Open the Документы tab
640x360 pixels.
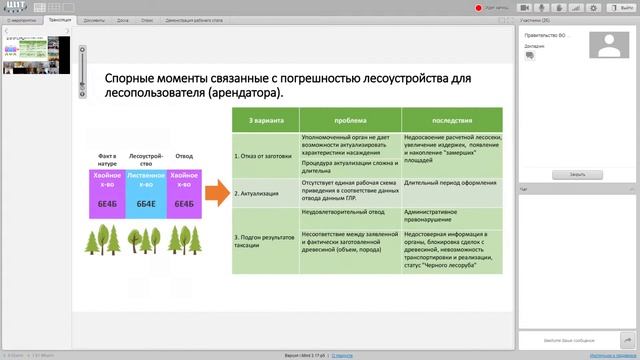[x=94, y=20]
